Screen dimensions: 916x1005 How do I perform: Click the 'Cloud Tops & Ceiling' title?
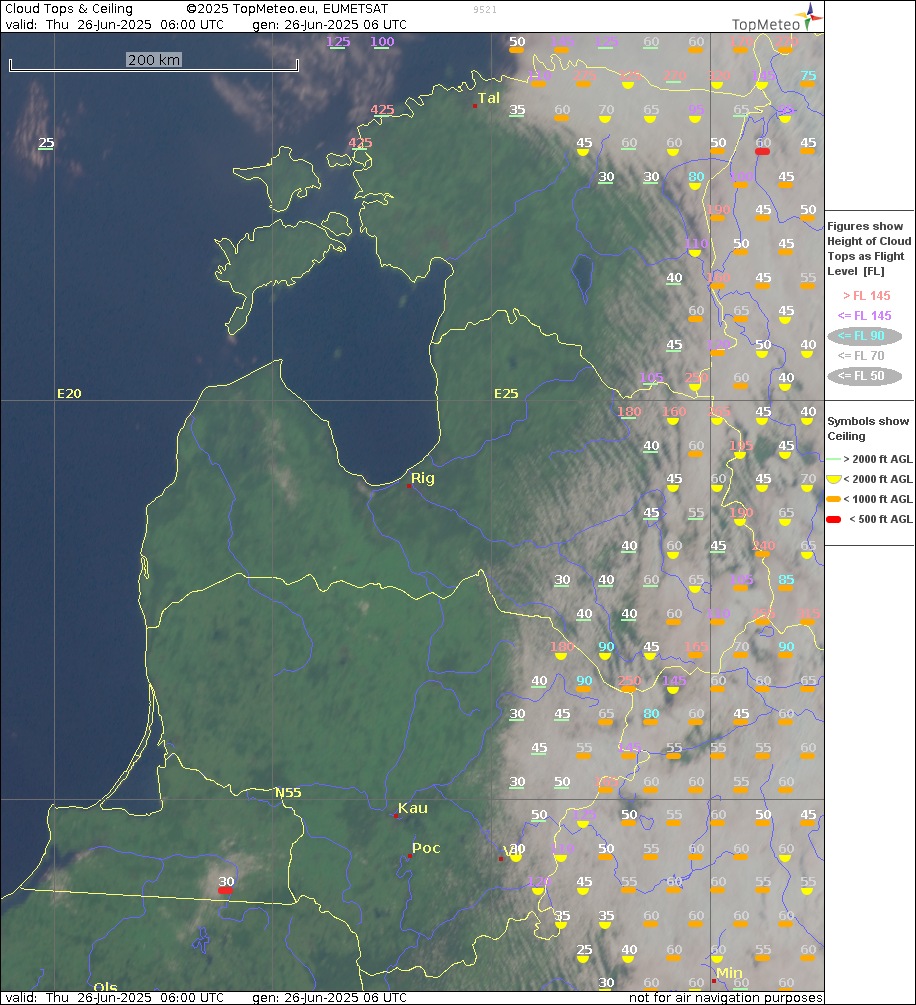[69, 9]
